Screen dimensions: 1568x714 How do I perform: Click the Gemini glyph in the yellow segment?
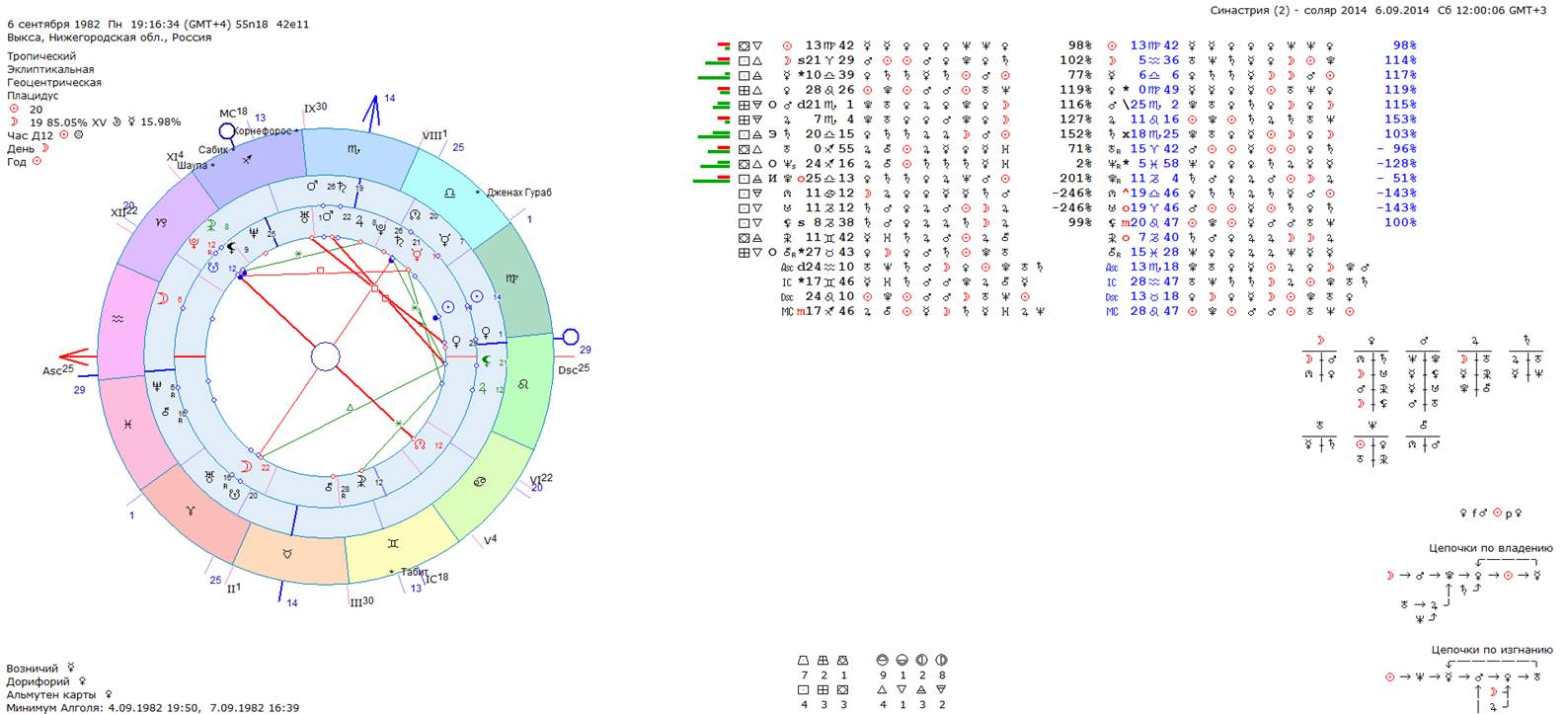pos(395,544)
